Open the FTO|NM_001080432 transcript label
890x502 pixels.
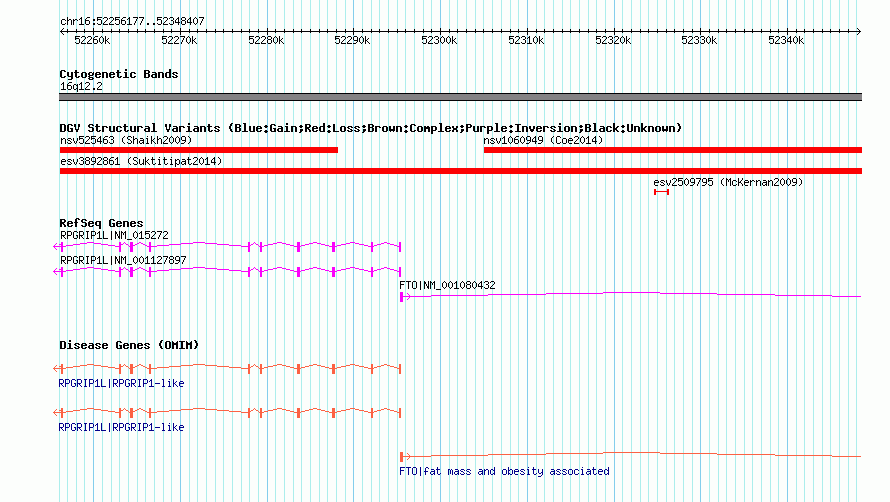447,285
